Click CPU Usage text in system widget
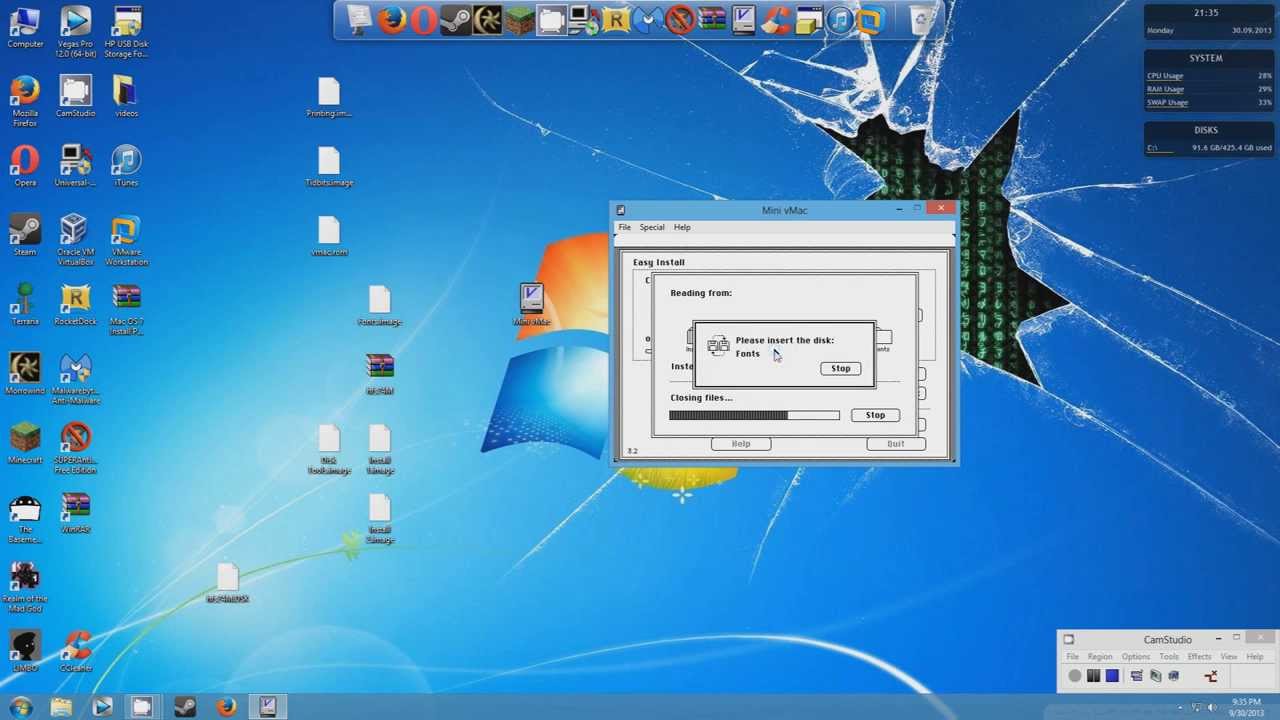The image size is (1280, 720). coord(1165,76)
